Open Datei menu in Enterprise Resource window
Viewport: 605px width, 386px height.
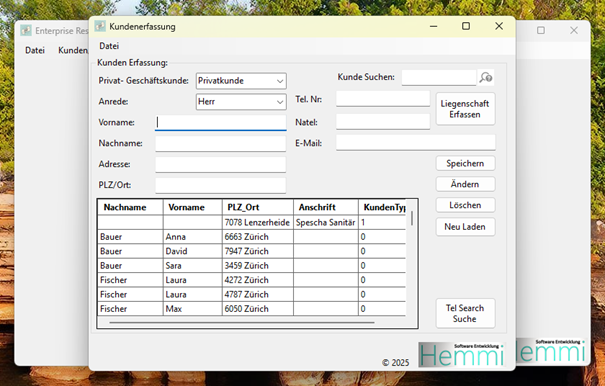coord(35,50)
